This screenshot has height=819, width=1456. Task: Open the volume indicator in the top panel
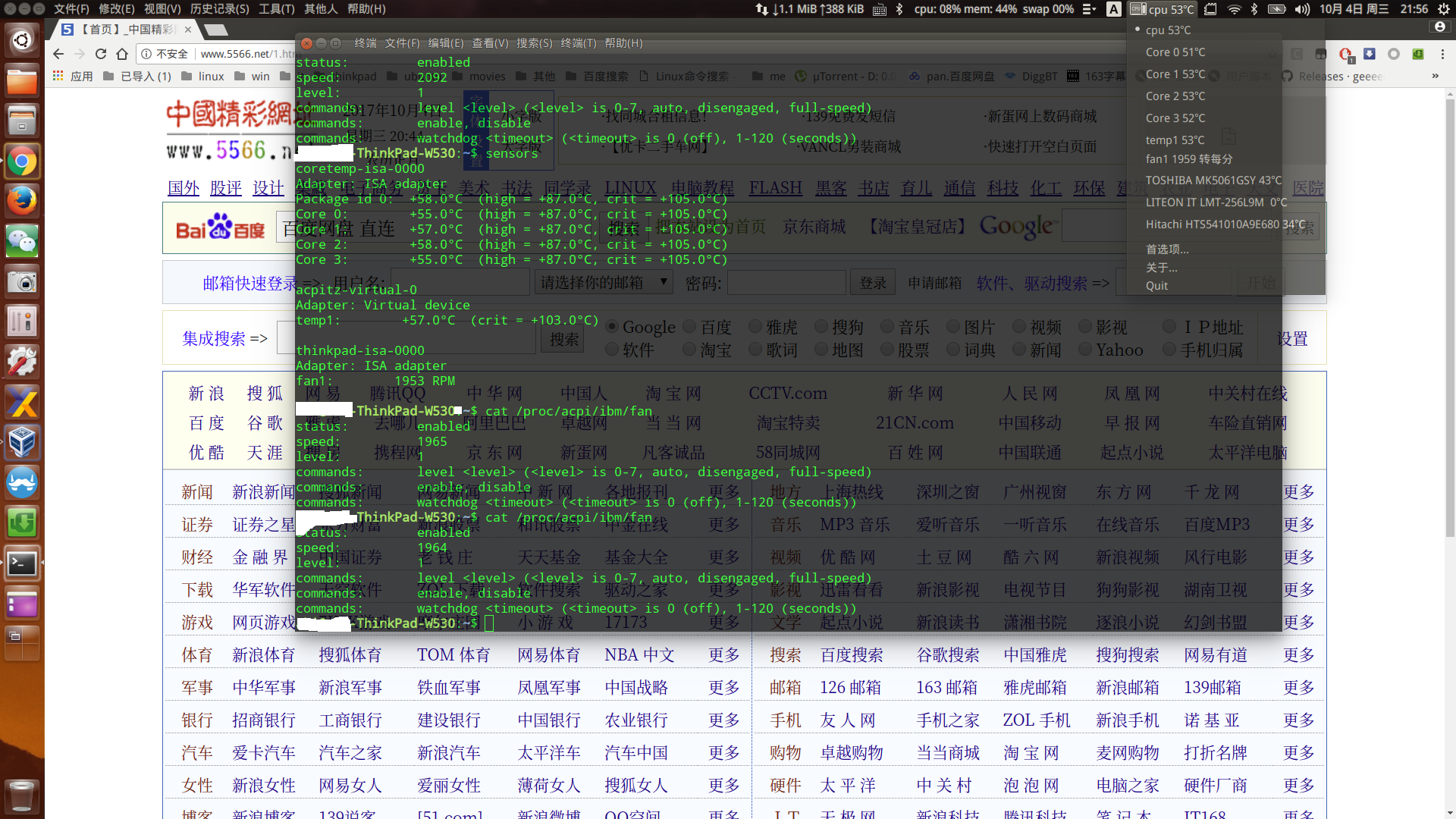pyautogui.click(x=1302, y=9)
